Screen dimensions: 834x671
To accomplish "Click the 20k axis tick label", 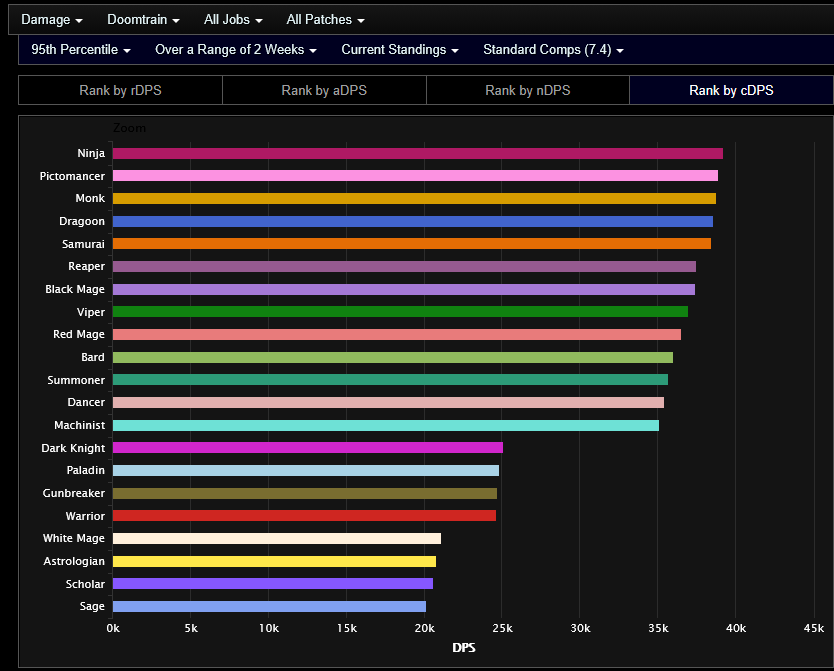I will [x=424, y=628].
